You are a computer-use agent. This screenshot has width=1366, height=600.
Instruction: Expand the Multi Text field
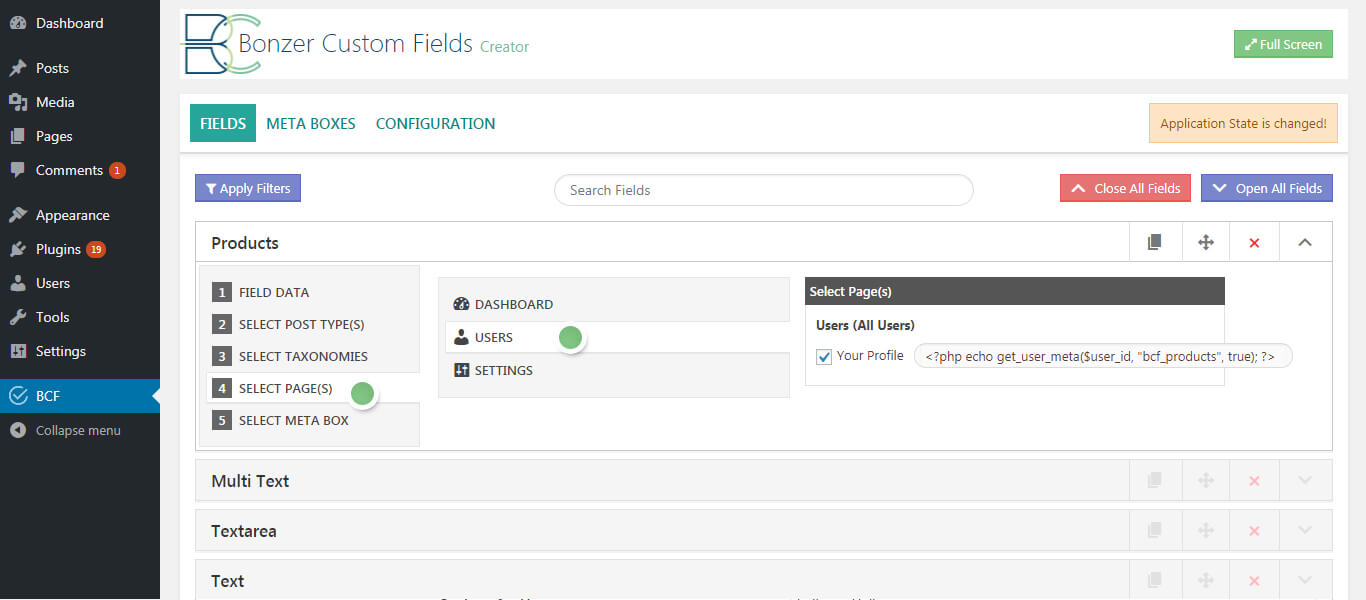(x=1305, y=480)
